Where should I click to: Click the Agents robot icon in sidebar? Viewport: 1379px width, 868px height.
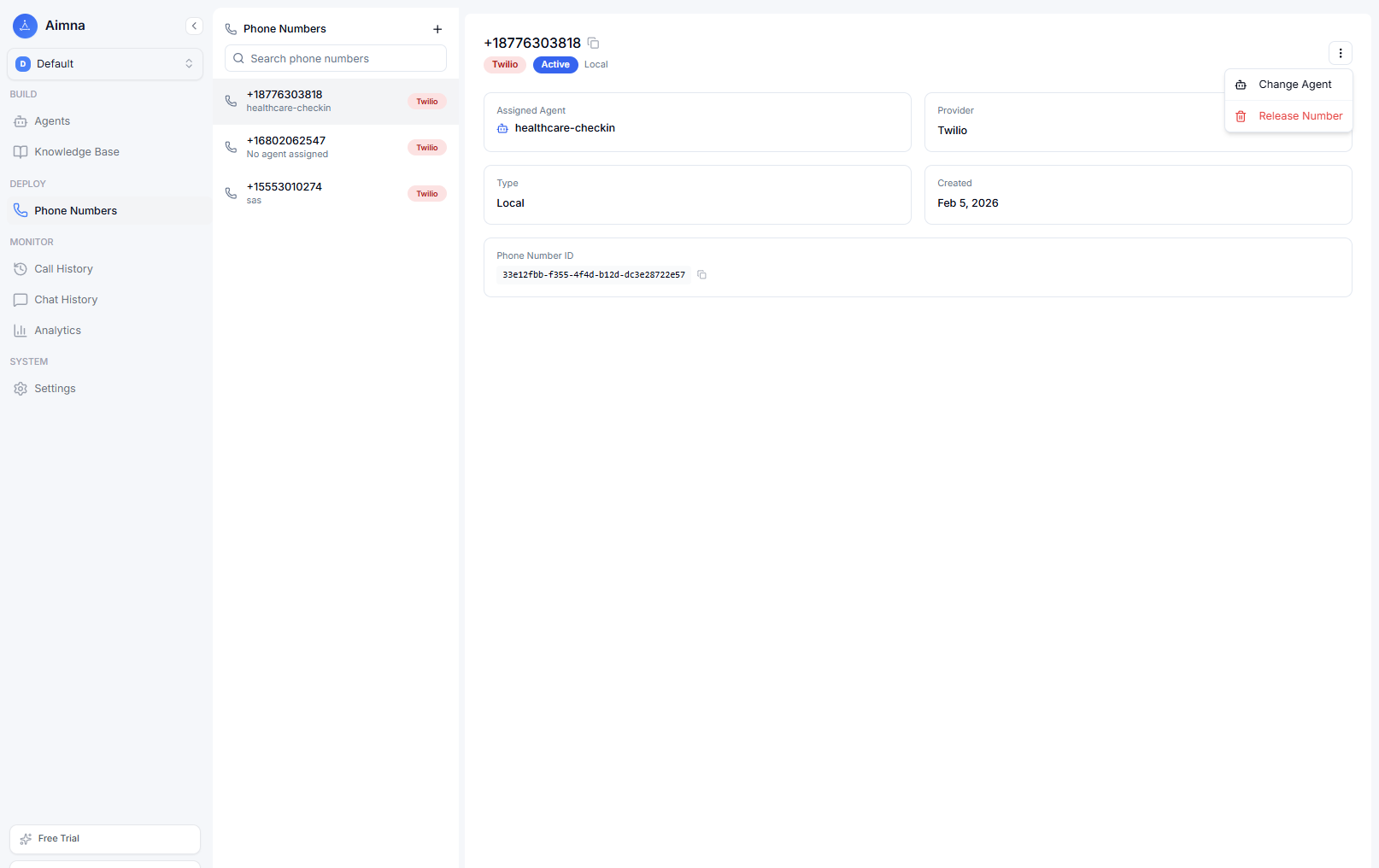pos(21,121)
